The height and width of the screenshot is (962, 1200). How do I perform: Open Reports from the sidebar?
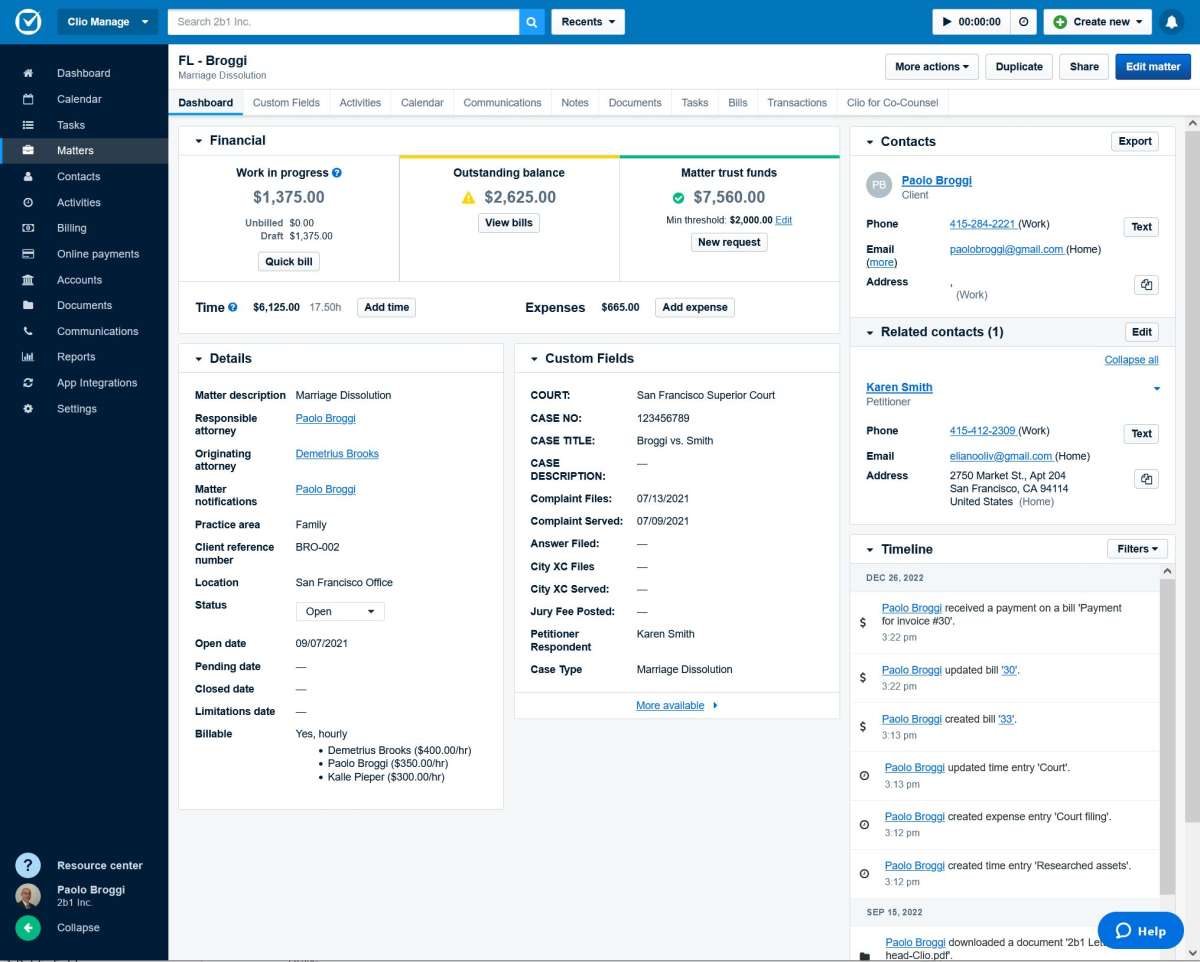click(x=75, y=356)
